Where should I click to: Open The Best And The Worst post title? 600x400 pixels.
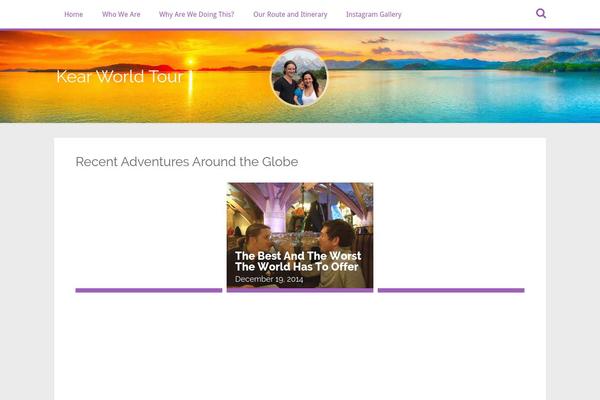click(298, 261)
